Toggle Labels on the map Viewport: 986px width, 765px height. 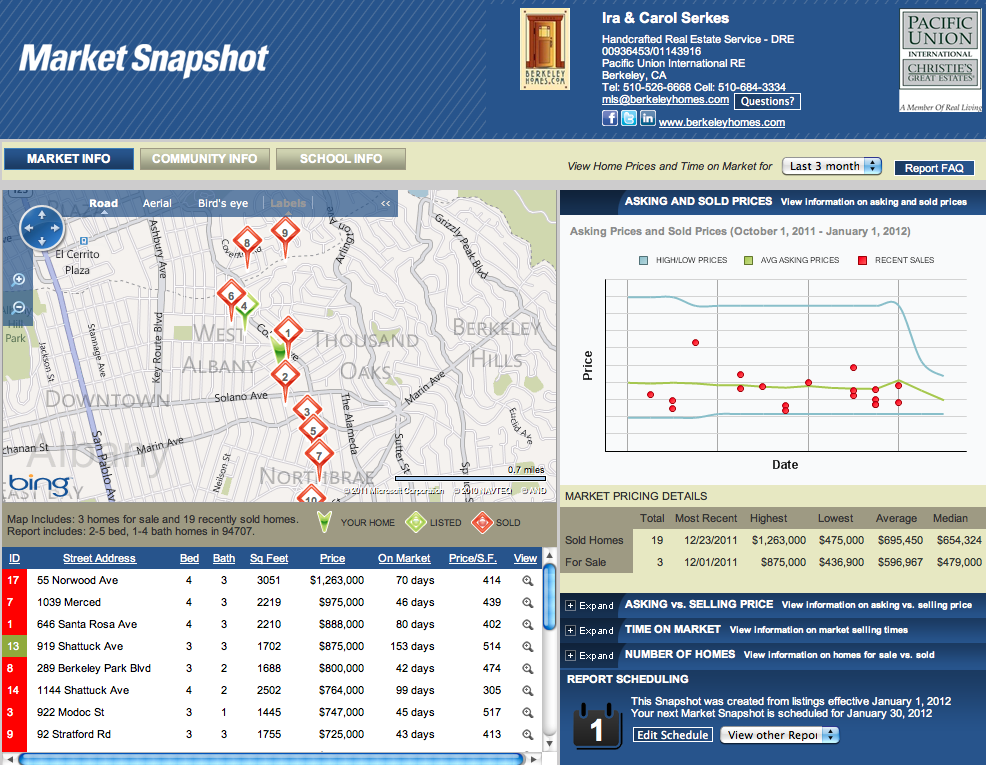287,202
